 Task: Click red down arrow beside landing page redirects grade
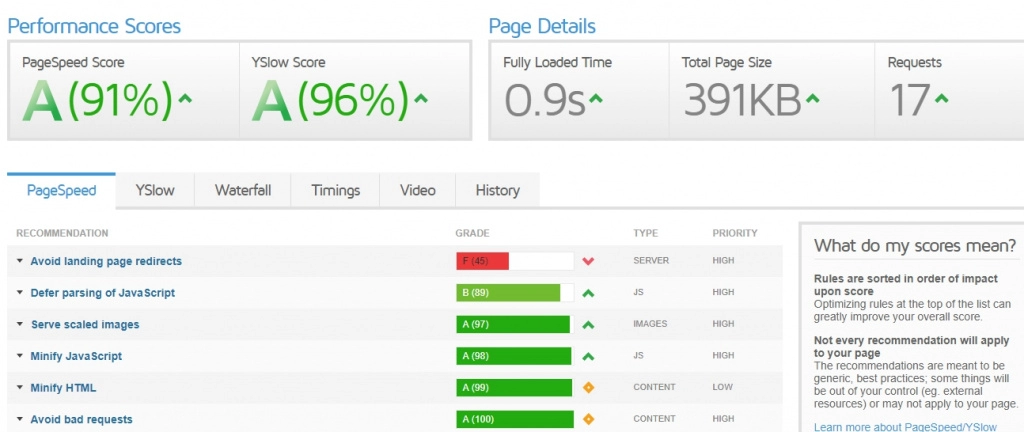(588, 262)
